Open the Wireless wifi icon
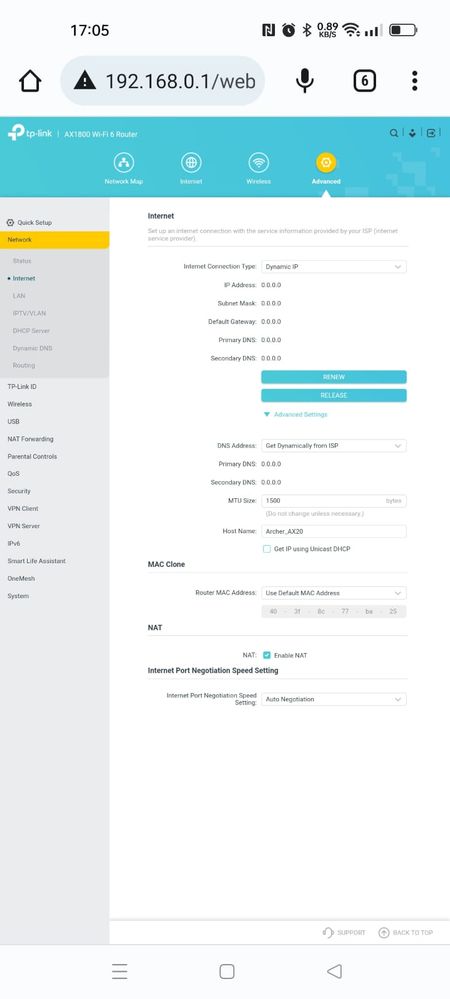Image resolution: width=450 pixels, height=999 pixels. (x=258, y=162)
